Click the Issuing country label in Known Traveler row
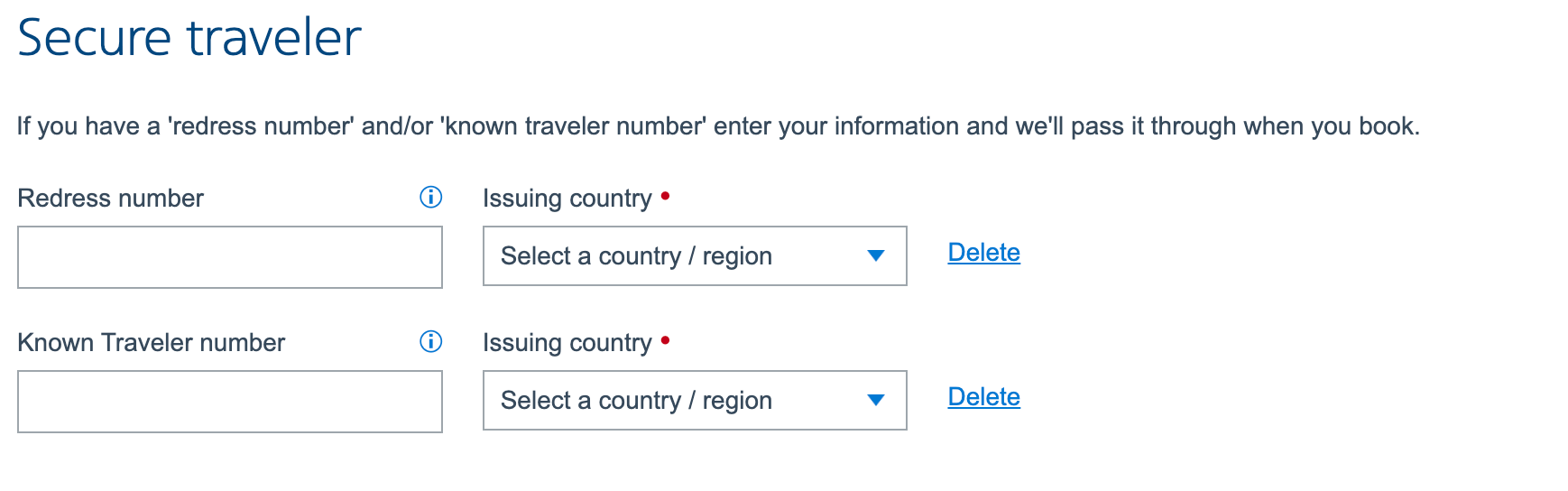 point(567,343)
